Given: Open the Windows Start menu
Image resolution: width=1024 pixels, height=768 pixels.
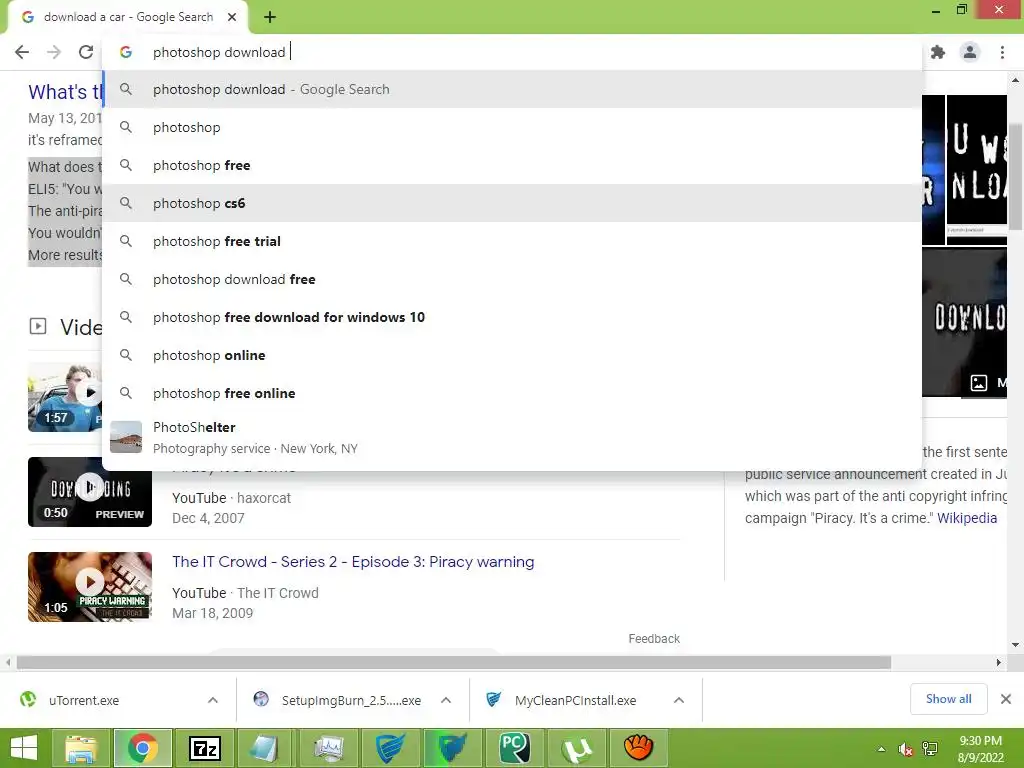Looking at the screenshot, I should (x=24, y=748).
